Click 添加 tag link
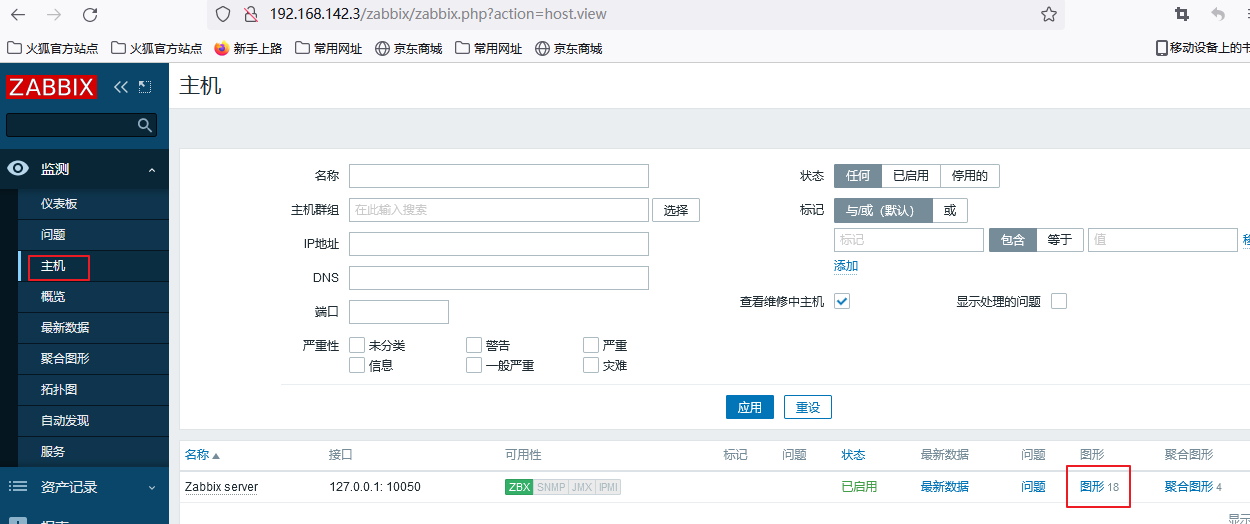 (846, 266)
